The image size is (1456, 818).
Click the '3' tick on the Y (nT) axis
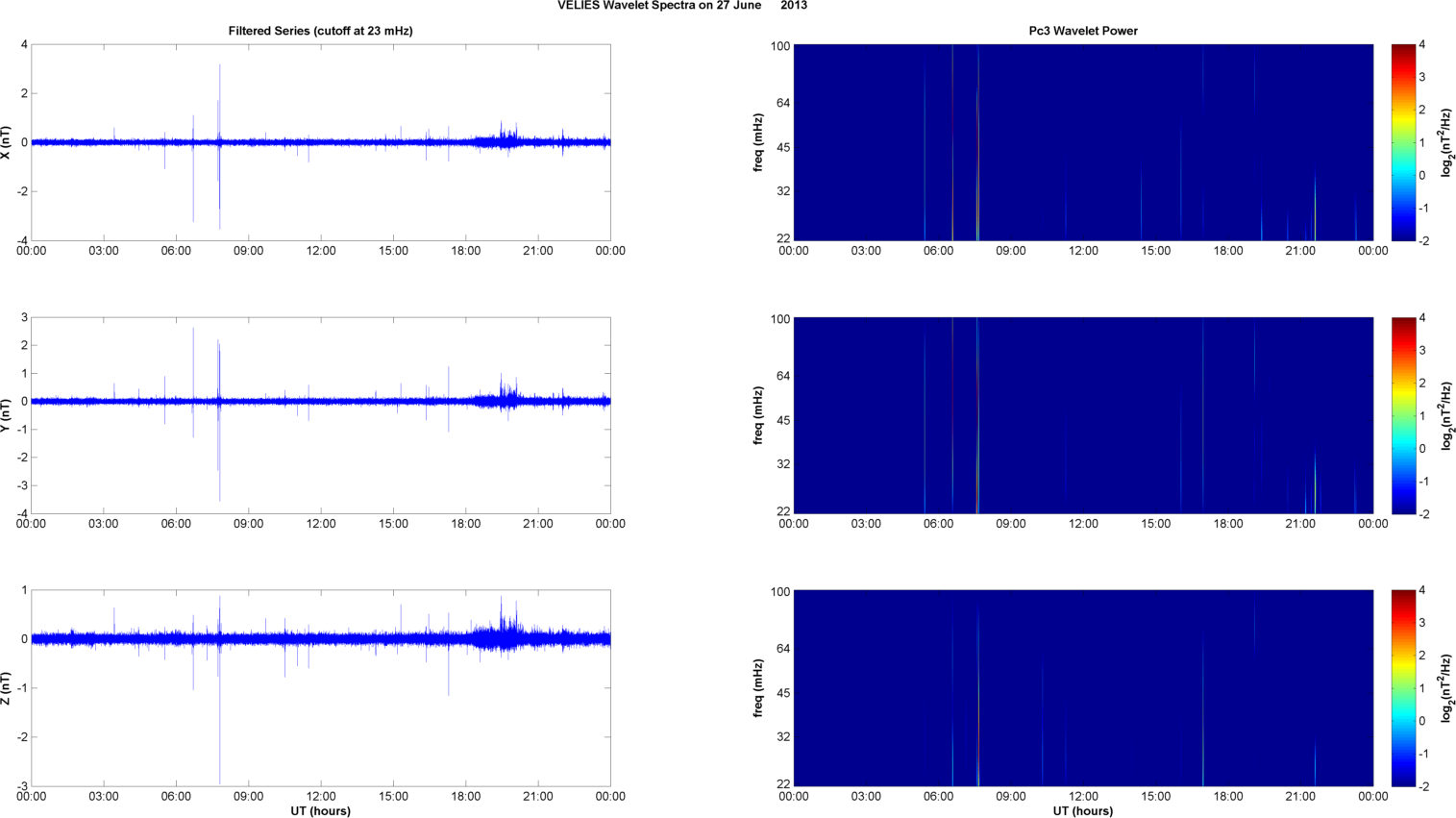click(x=24, y=317)
